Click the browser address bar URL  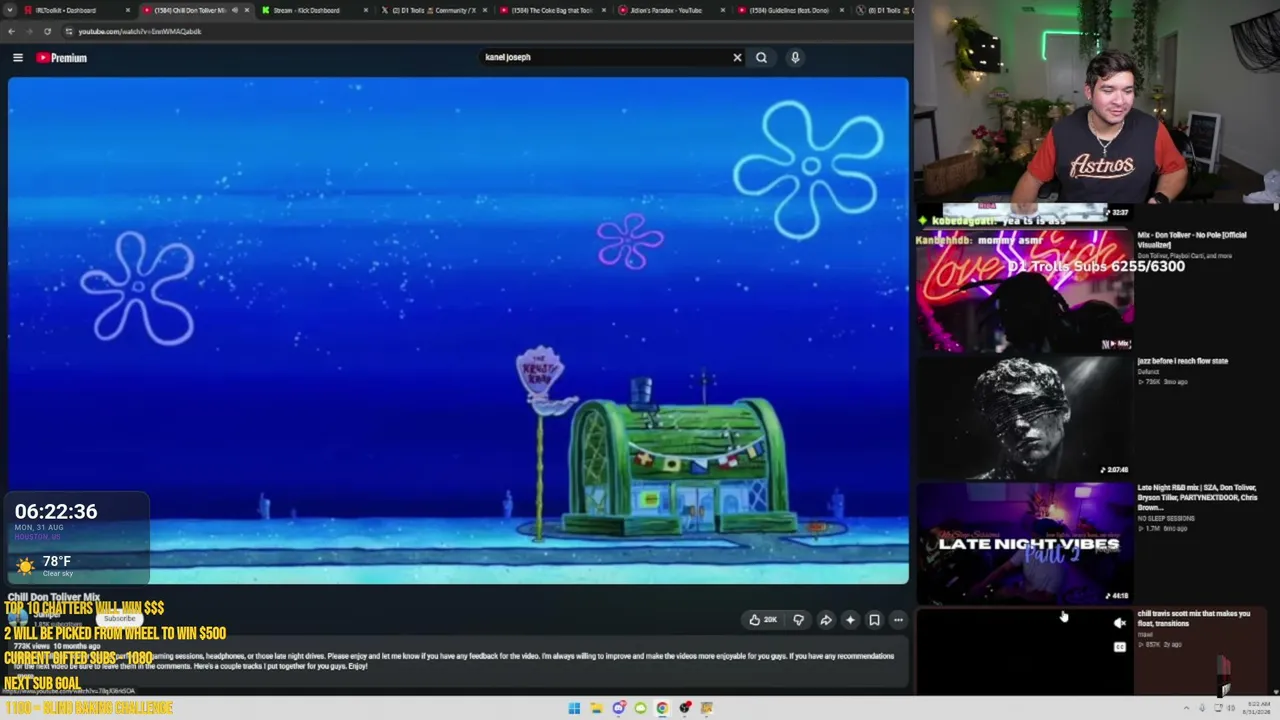pos(140,31)
